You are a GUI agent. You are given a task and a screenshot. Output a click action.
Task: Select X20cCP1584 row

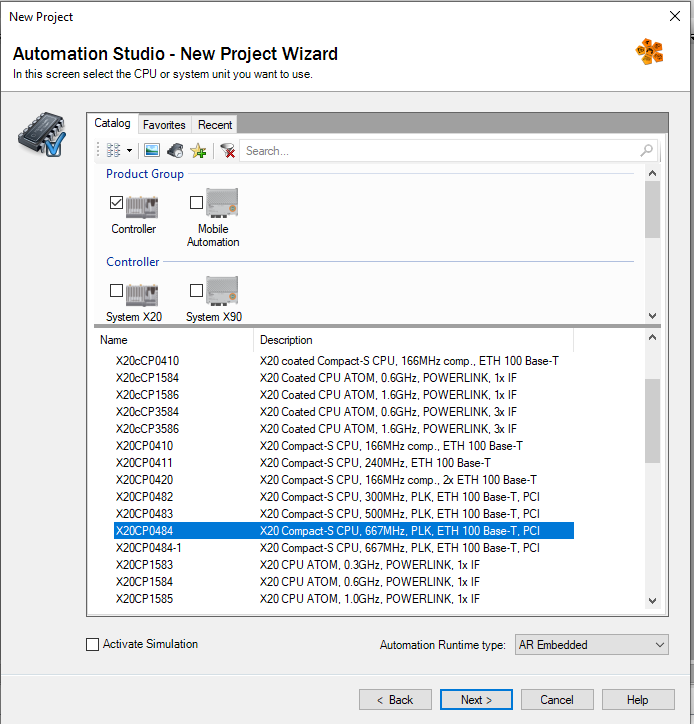344,378
